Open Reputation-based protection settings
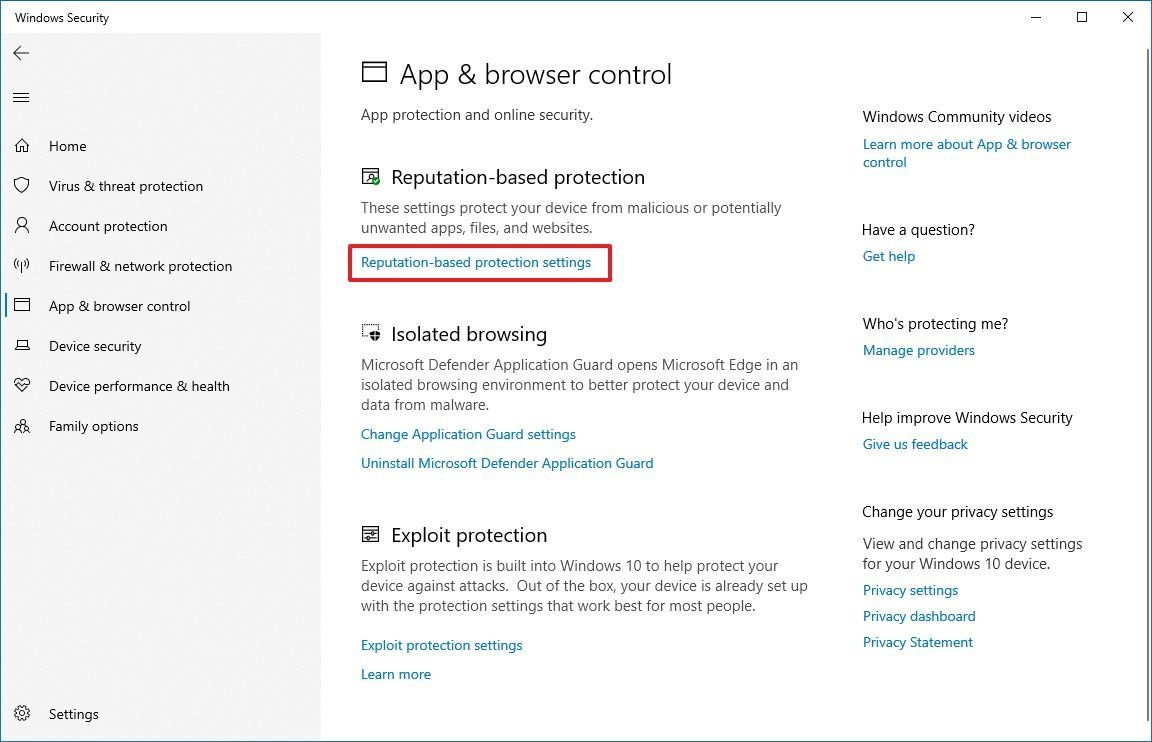The image size is (1152, 742). pyautogui.click(x=477, y=262)
